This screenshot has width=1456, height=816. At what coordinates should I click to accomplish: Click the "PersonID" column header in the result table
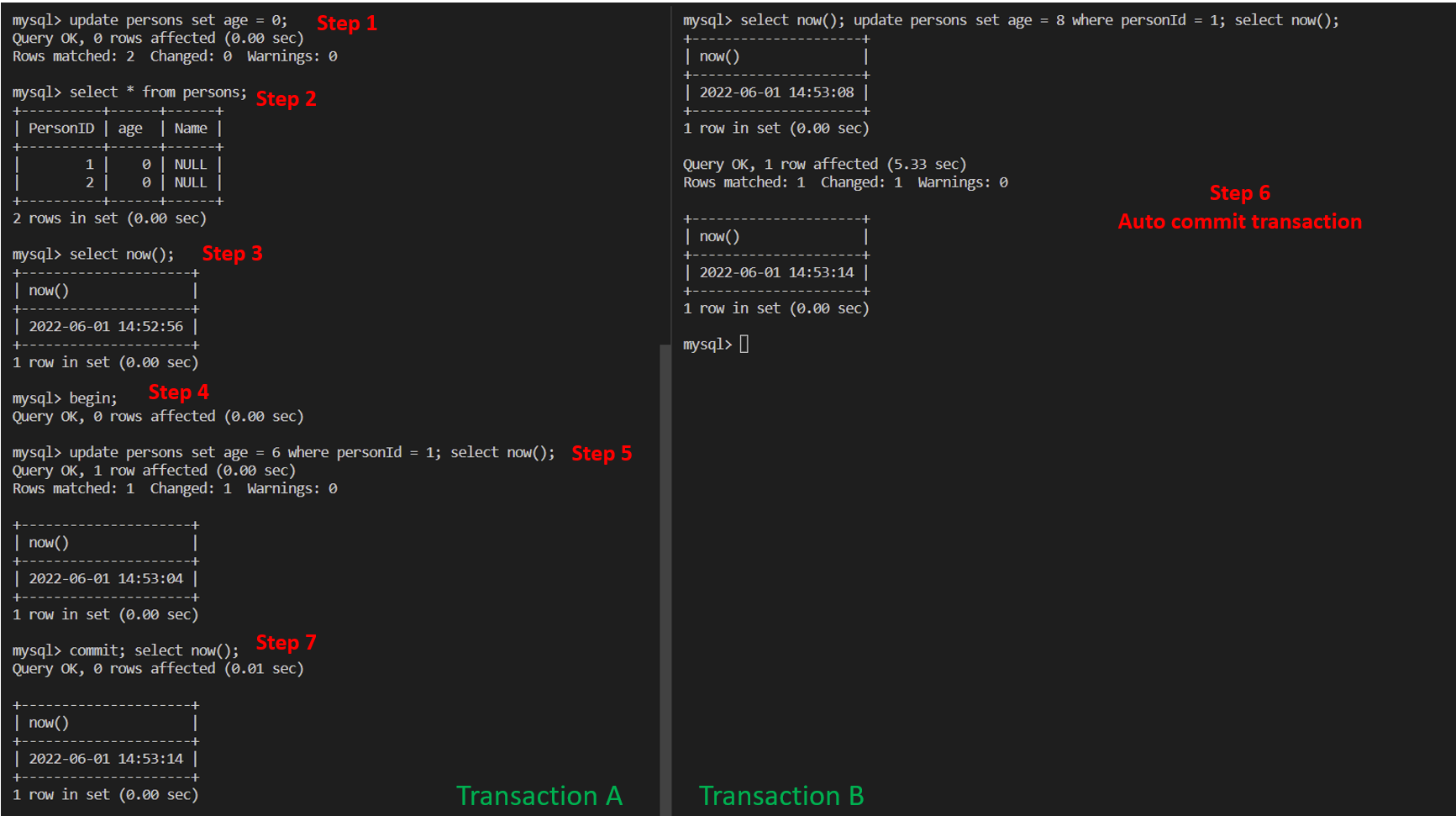coord(61,129)
